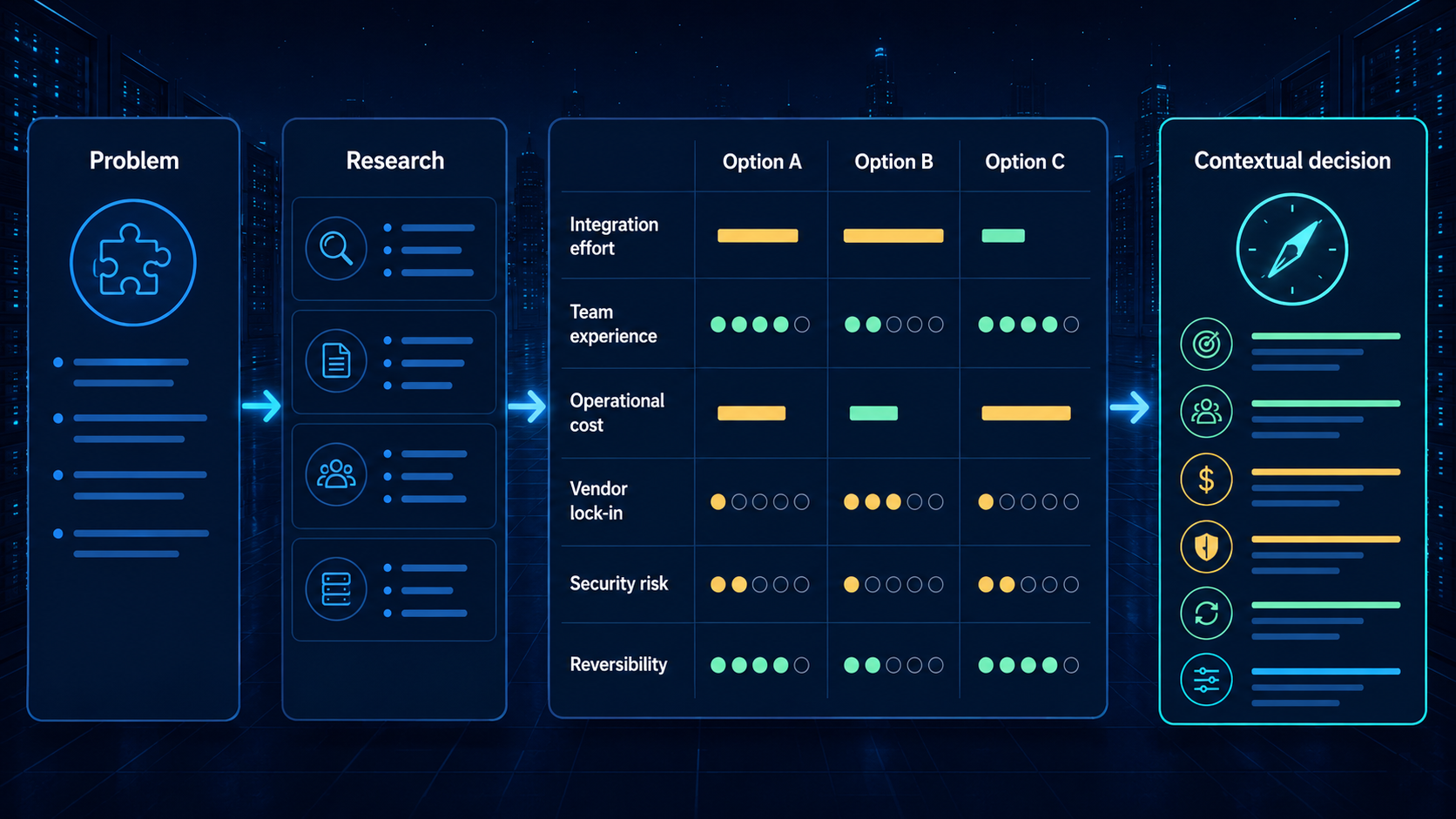The width and height of the screenshot is (1456, 819).
Task: Select the server database icon in Research
Action: click(336, 588)
